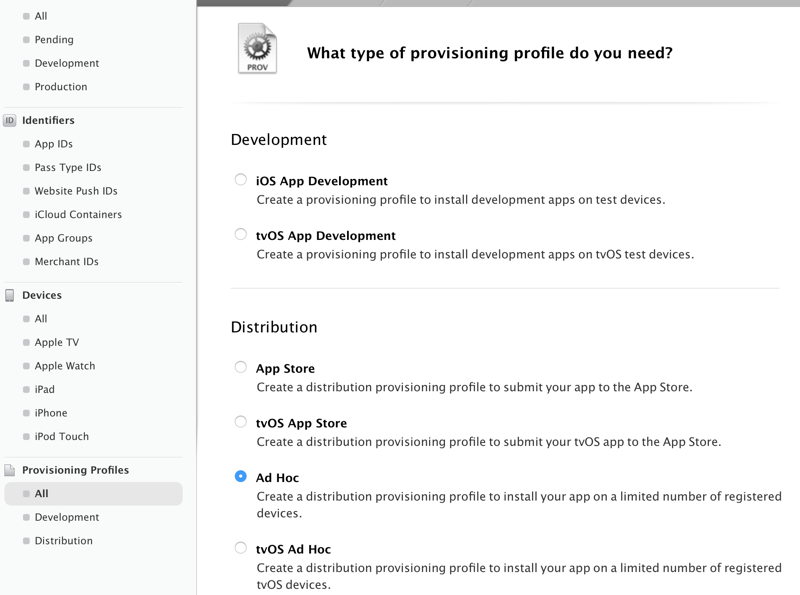Click the Devices section device icon
Image resolution: width=800 pixels, height=595 pixels.
pyautogui.click(x=10, y=296)
